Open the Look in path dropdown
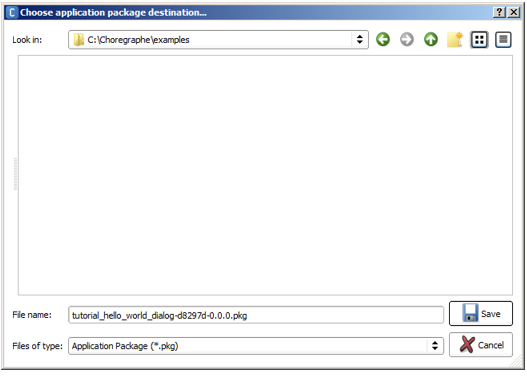This screenshot has height=379, width=527. click(218, 40)
